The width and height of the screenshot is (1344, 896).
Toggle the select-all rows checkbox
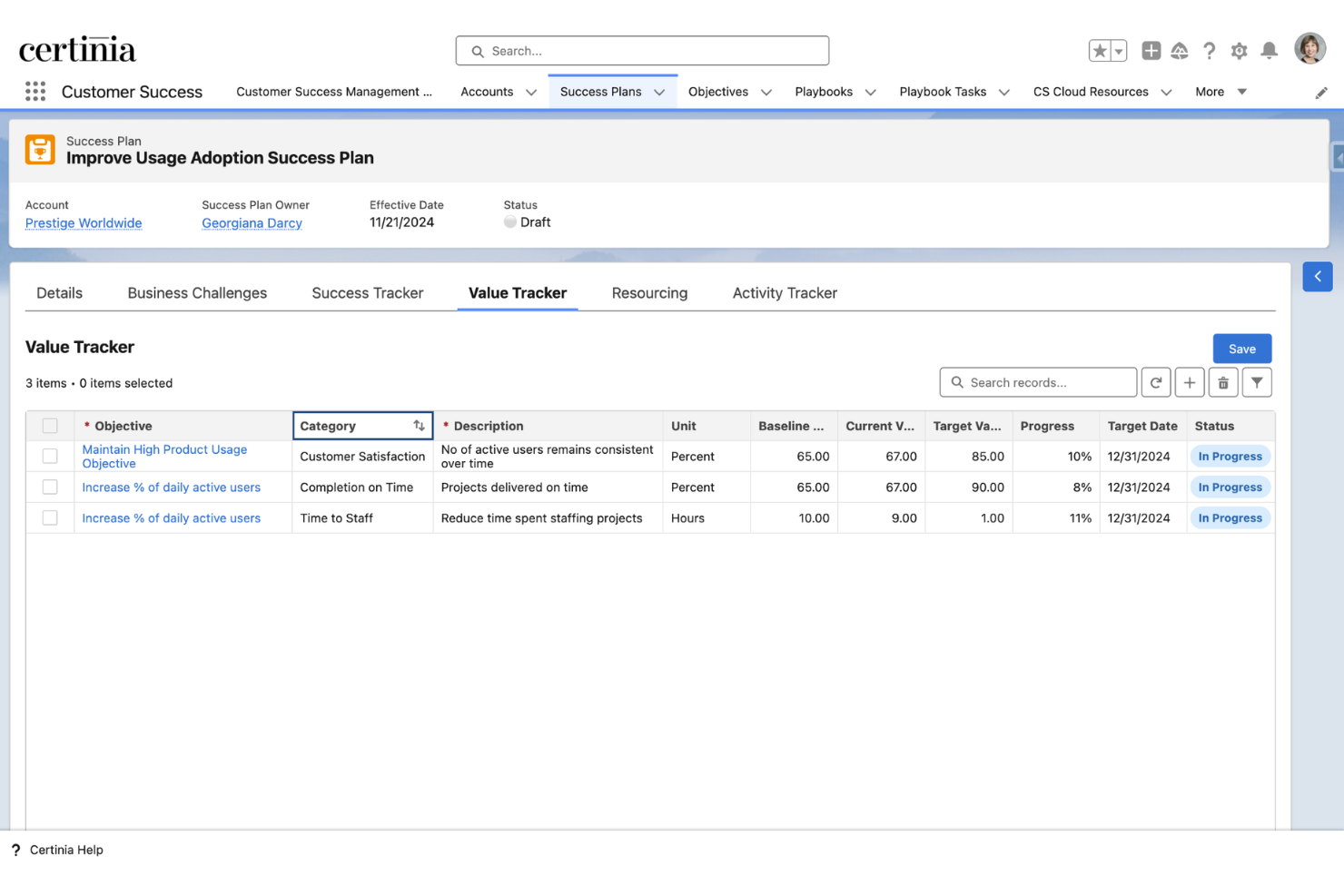(x=50, y=426)
